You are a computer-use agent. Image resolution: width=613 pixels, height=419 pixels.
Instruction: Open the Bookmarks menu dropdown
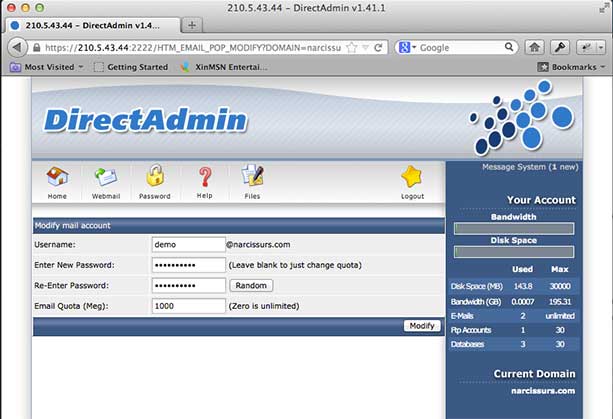(x=571, y=67)
